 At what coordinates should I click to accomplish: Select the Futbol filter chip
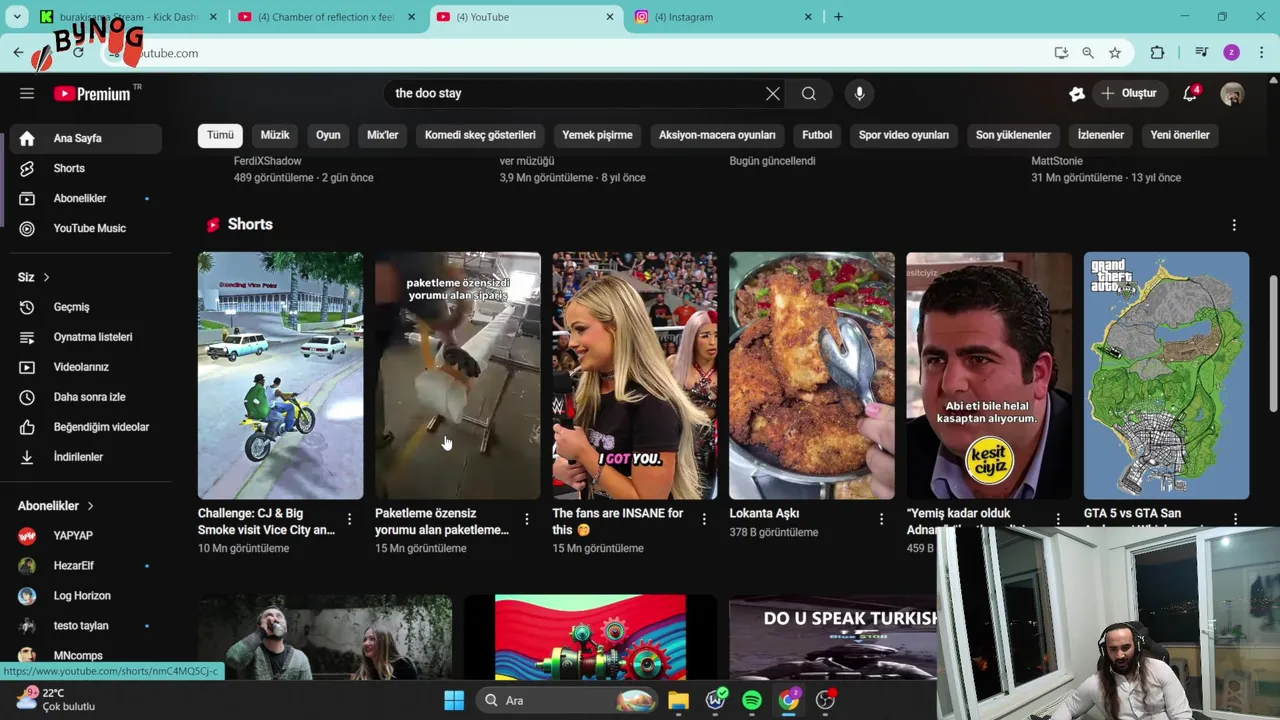[817, 135]
